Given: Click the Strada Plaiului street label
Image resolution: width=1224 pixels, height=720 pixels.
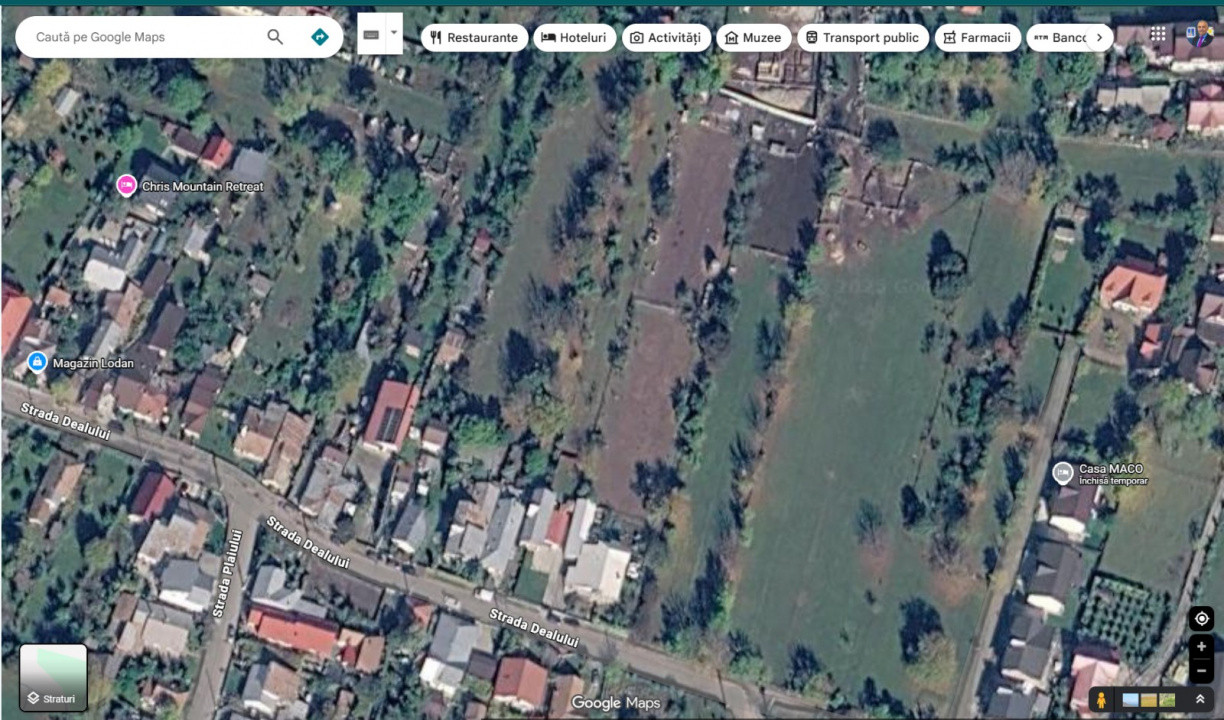Looking at the screenshot, I should coord(226,574).
